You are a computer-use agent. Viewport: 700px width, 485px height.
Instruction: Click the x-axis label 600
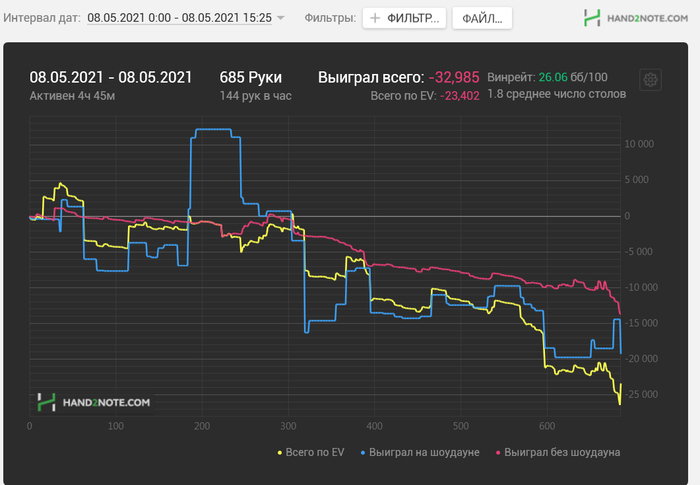(x=547, y=426)
